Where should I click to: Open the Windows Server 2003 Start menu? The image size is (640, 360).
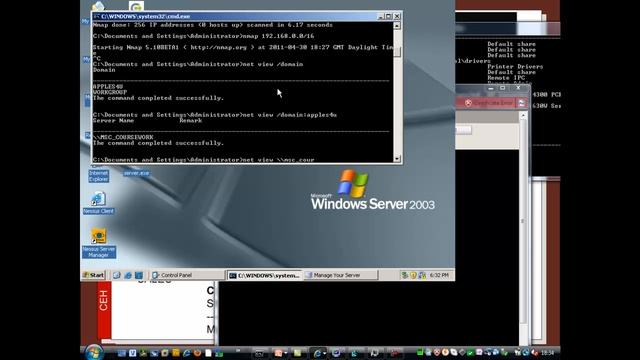[93, 275]
